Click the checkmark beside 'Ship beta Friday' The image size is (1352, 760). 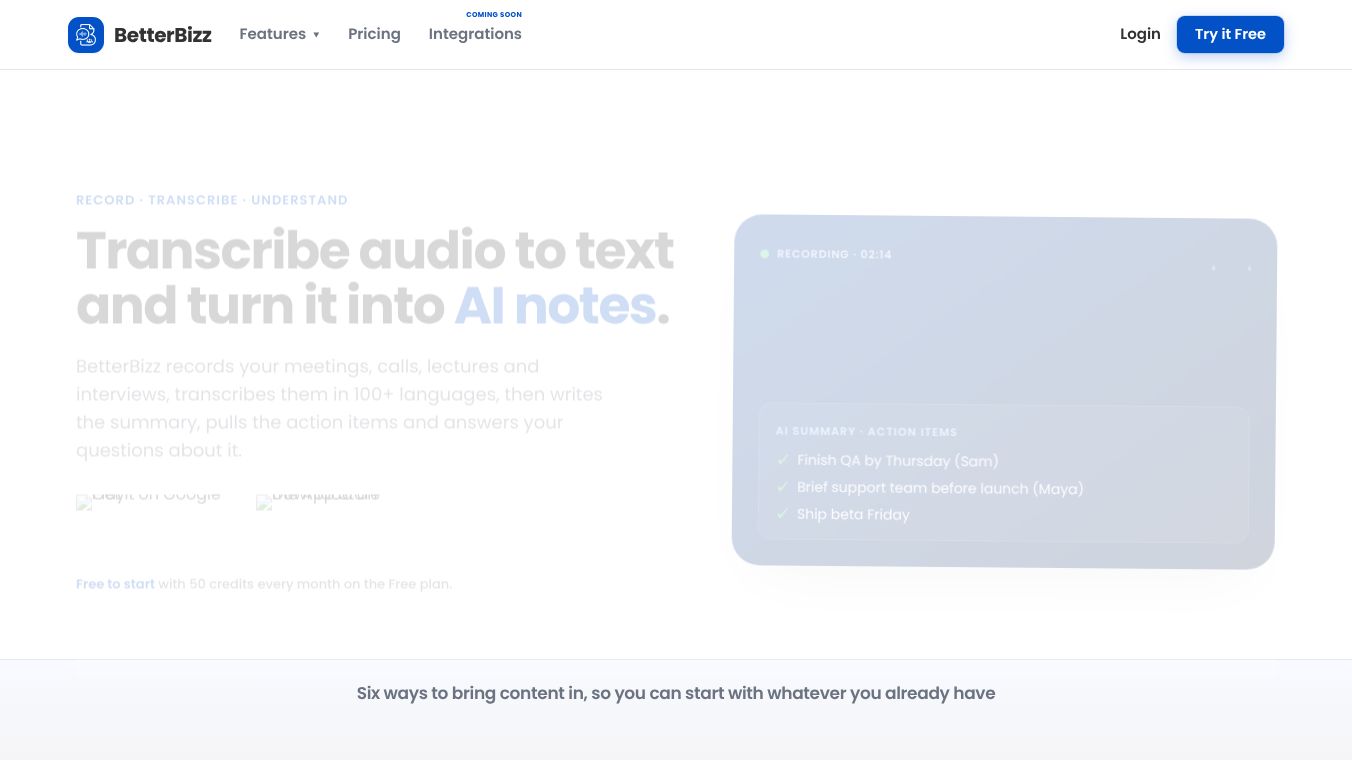tap(783, 514)
